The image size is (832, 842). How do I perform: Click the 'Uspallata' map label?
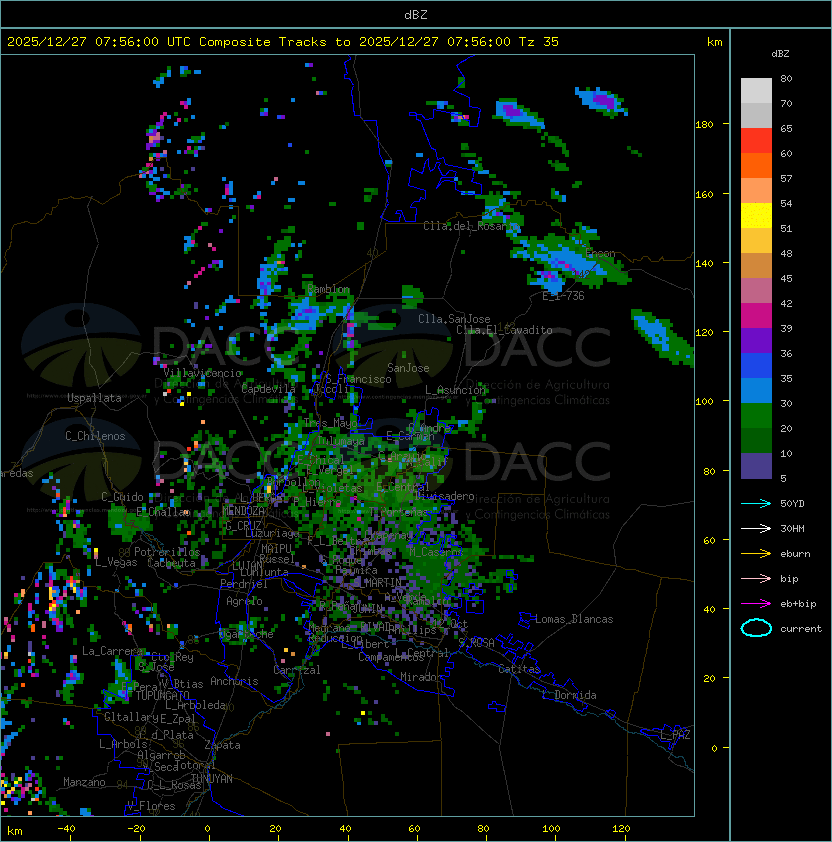click(94, 398)
